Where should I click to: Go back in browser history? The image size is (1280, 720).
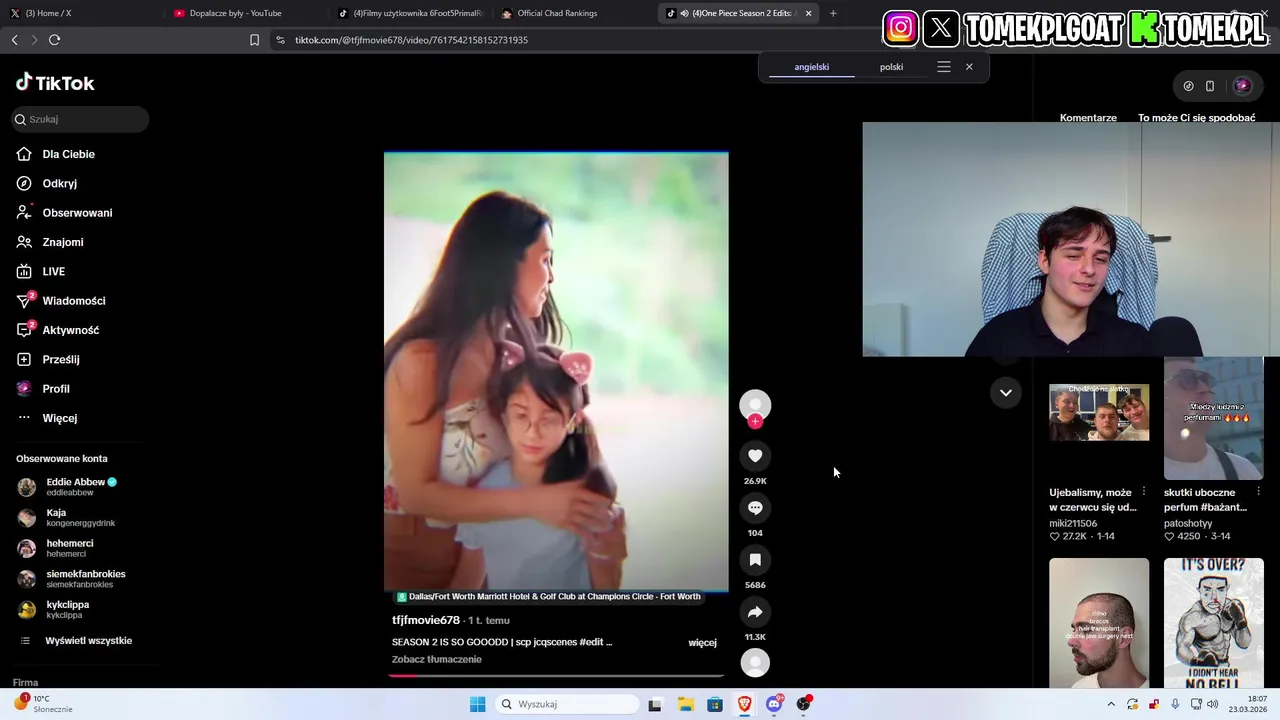click(x=14, y=40)
